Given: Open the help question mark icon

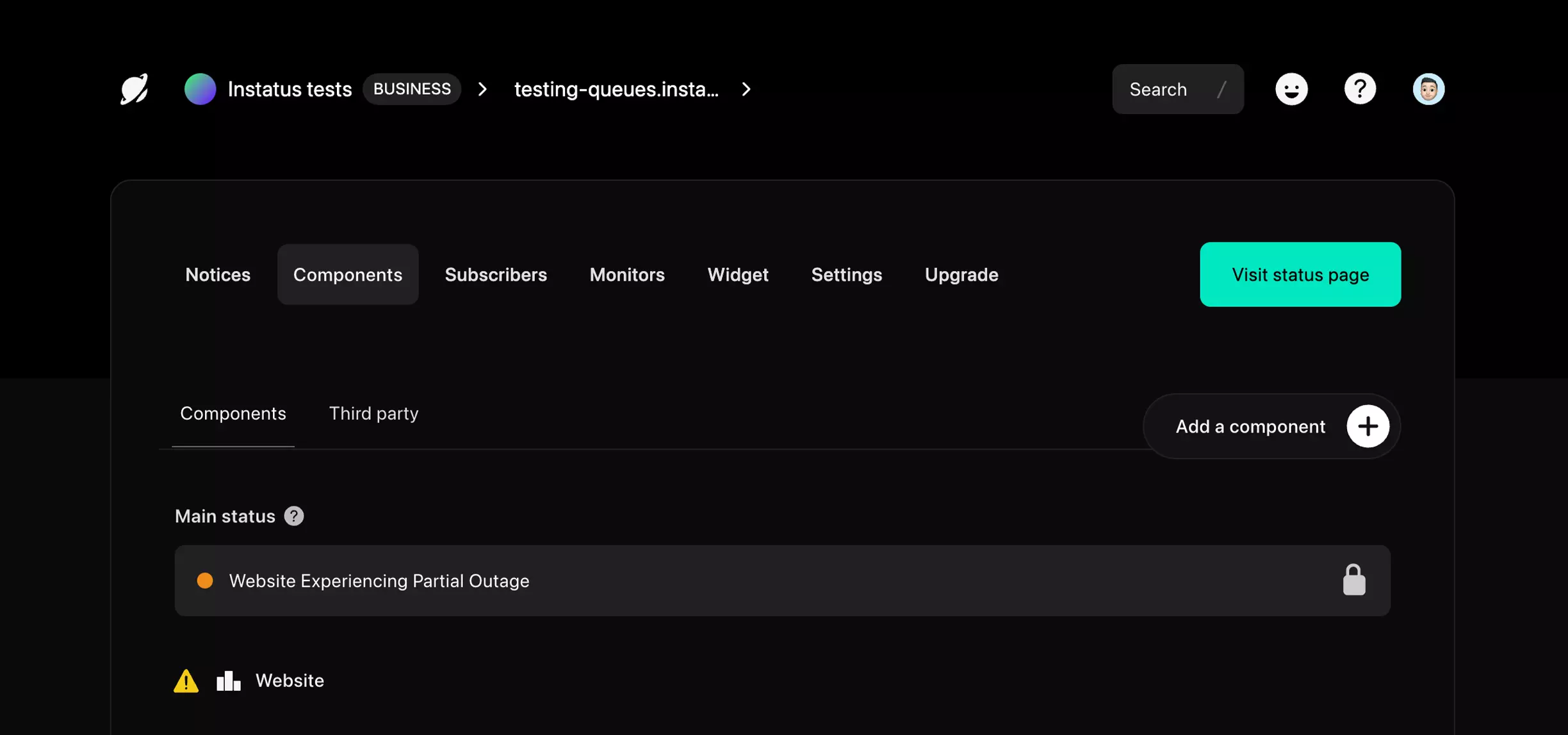Looking at the screenshot, I should pyautogui.click(x=1360, y=89).
